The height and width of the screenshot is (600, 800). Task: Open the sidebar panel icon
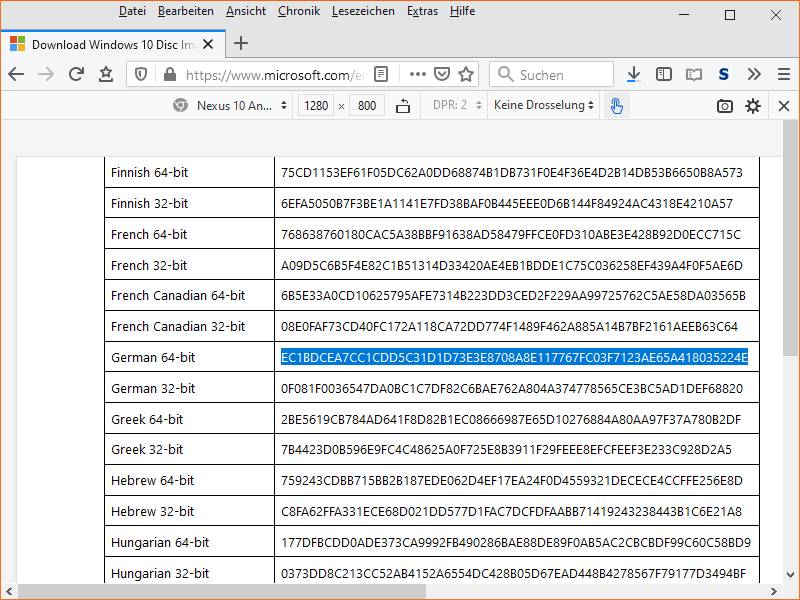pyautogui.click(x=663, y=73)
